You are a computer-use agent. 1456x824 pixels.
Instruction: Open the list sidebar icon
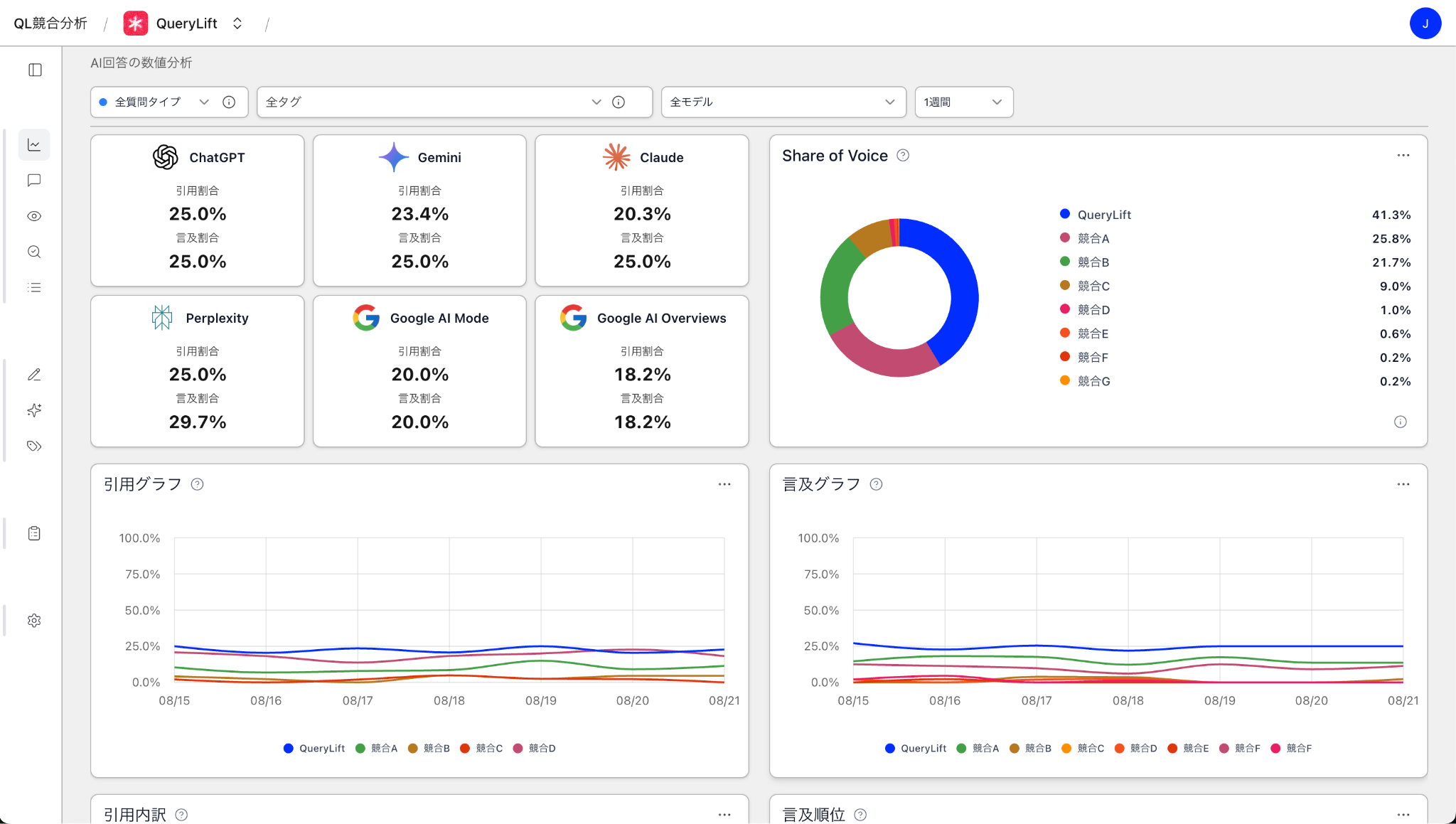(34, 287)
